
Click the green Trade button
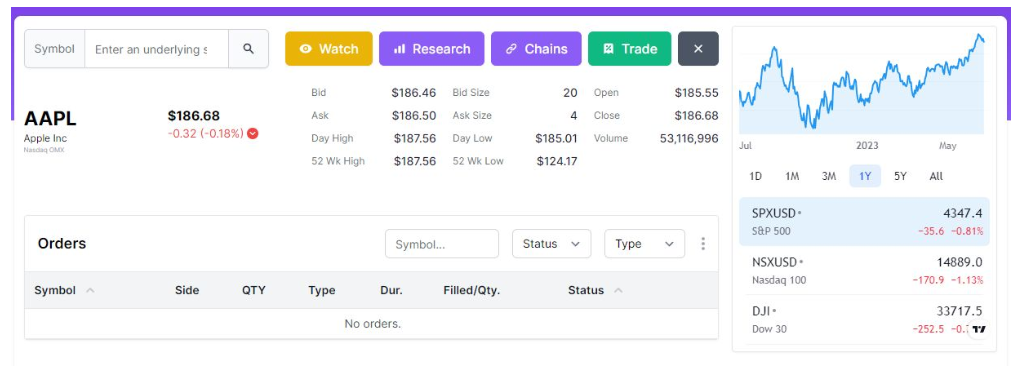pos(629,49)
